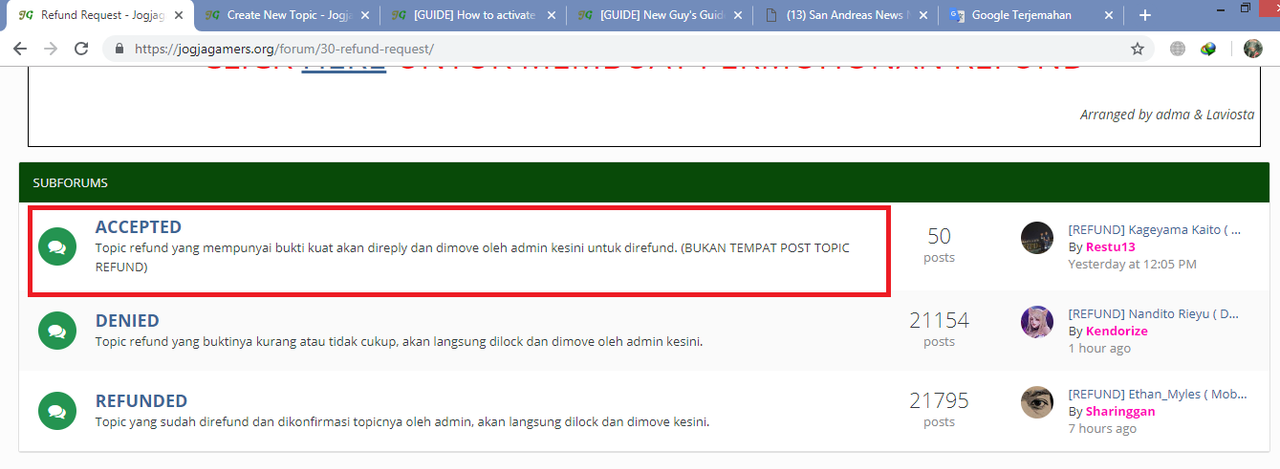Click 'Arranged by adma & Laviosta' text
The height and width of the screenshot is (469, 1280).
(x=1167, y=115)
